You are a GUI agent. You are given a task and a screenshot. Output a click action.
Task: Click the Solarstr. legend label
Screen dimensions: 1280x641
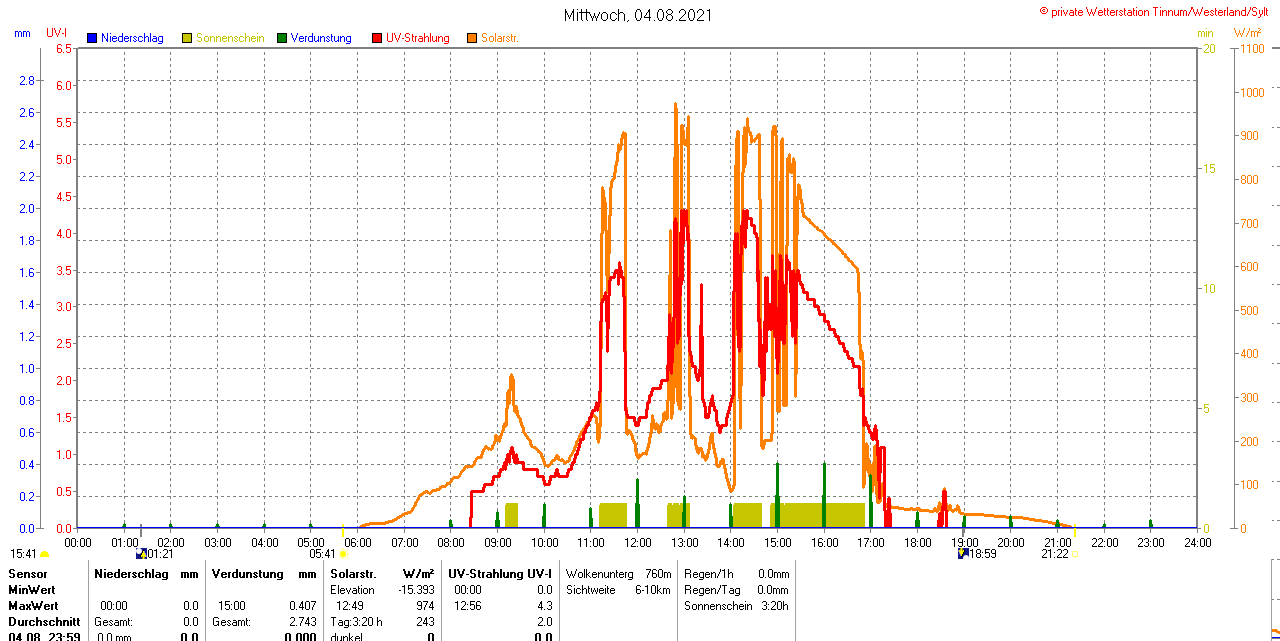[x=500, y=38]
